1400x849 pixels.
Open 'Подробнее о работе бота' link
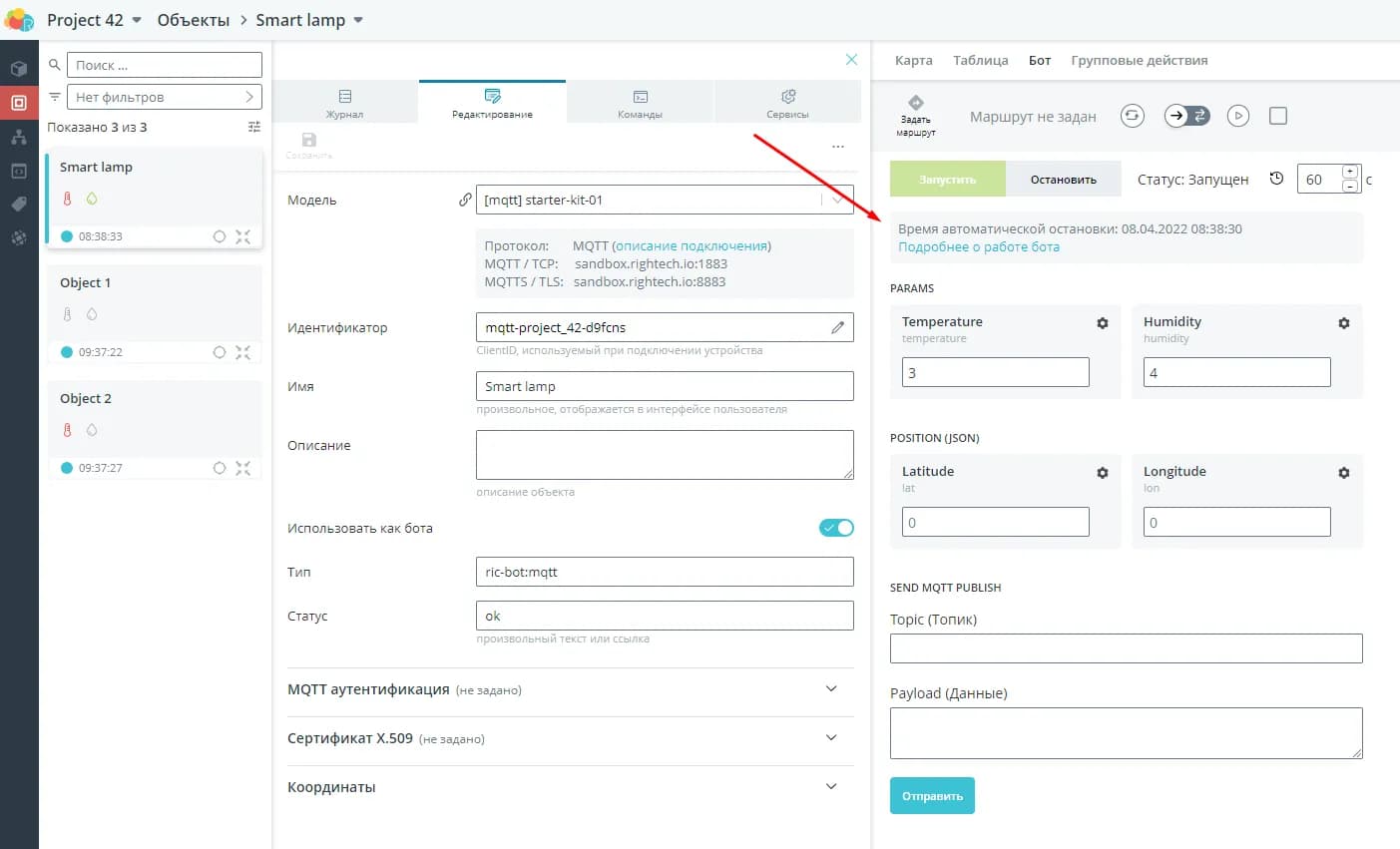(979, 246)
